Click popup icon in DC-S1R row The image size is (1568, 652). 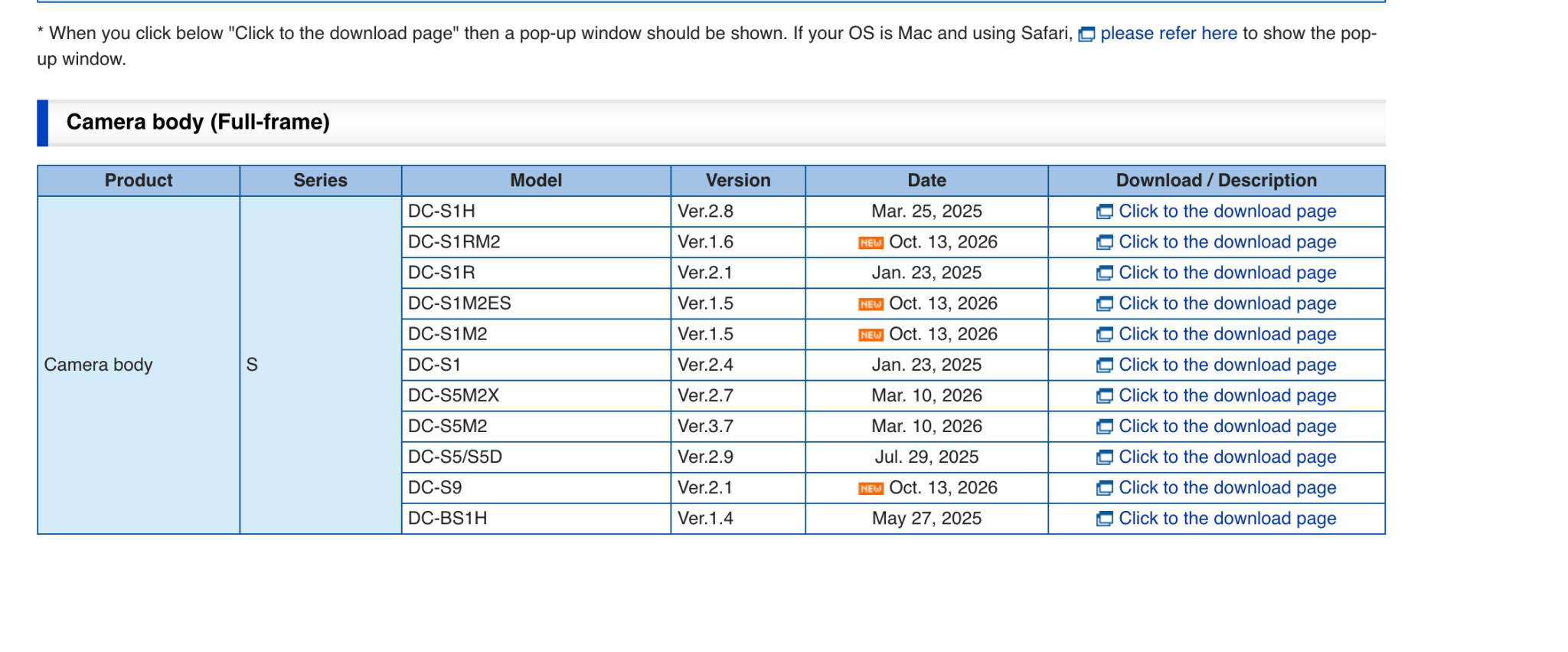1104,274
